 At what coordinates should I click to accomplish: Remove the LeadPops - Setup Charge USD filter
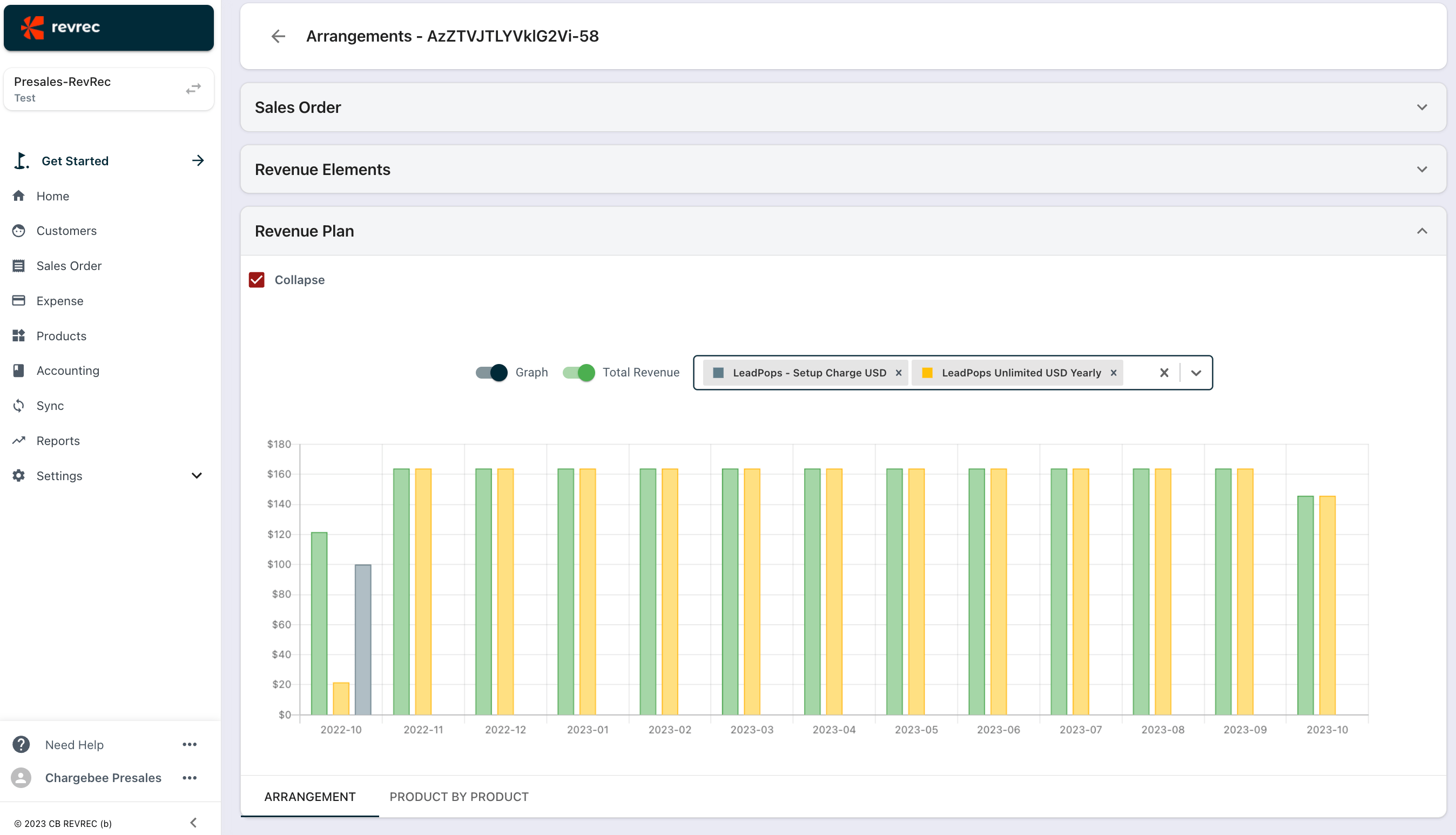[x=898, y=372]
